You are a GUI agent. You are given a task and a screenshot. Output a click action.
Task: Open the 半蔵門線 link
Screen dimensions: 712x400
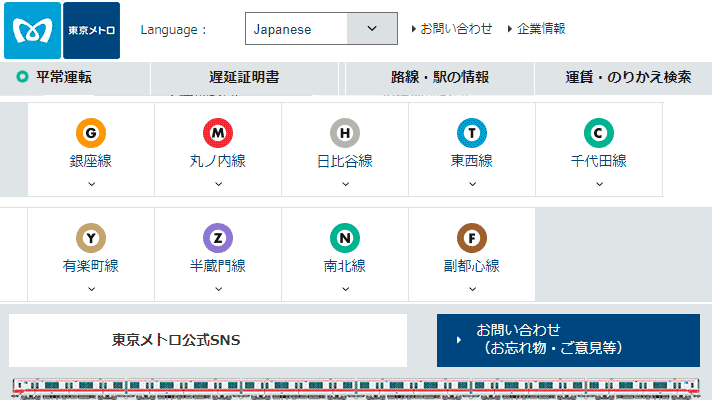click(218, 266)
